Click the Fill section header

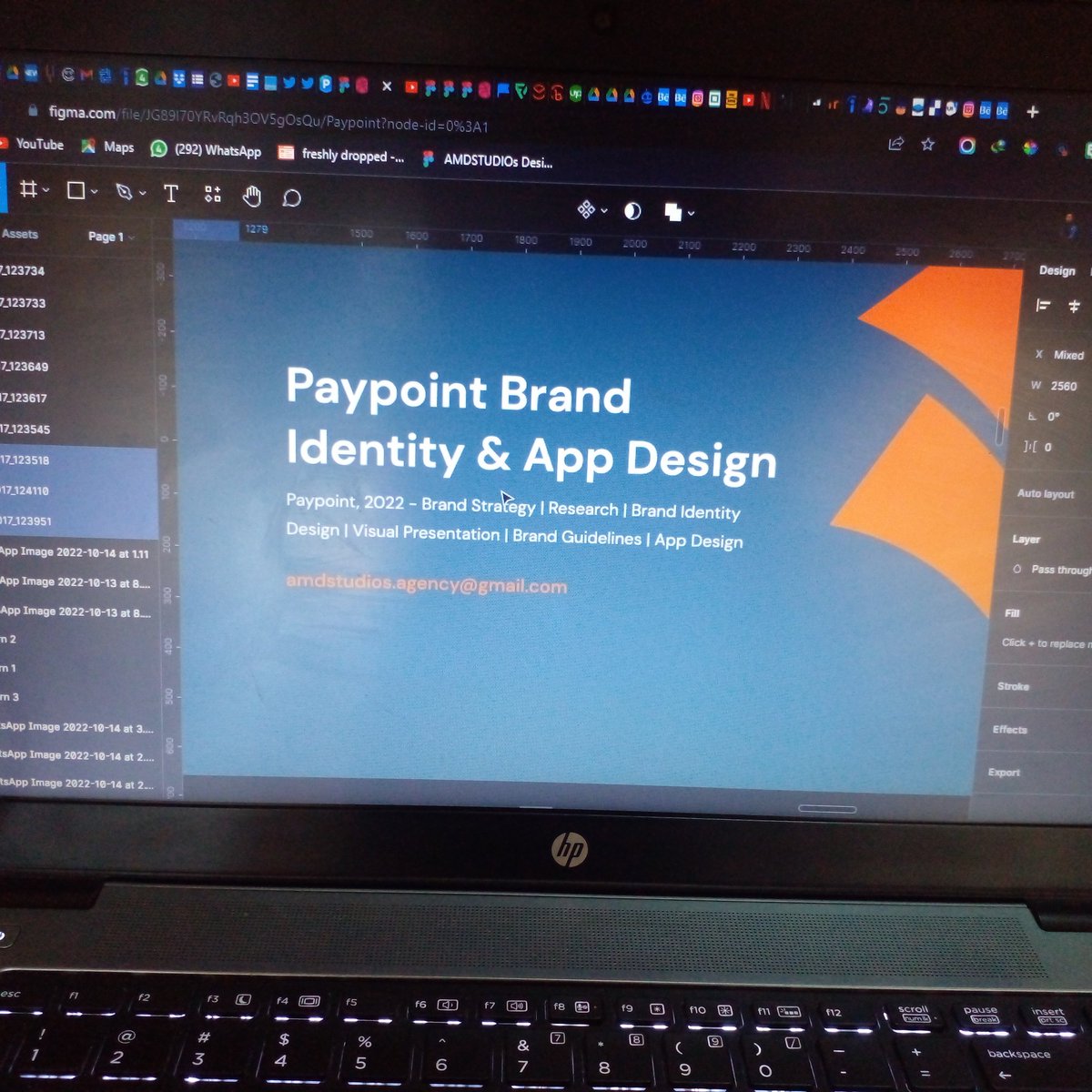pos(1012,613)
